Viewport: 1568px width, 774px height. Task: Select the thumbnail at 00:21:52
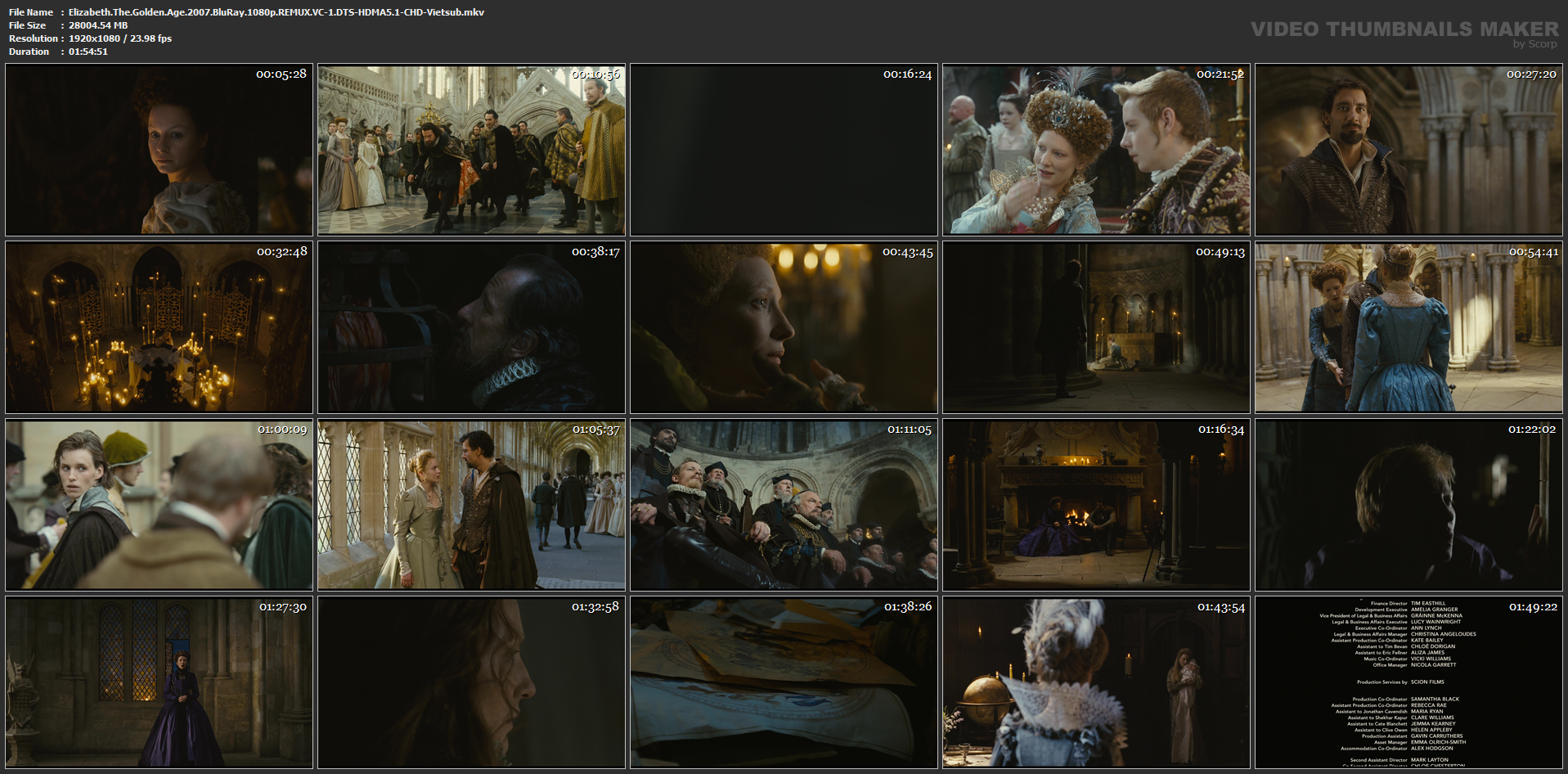pyautogui.click(x=1097, y=150)
